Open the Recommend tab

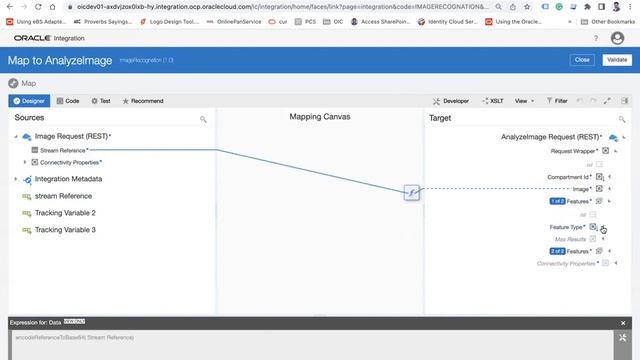click(x=143, y=101)
